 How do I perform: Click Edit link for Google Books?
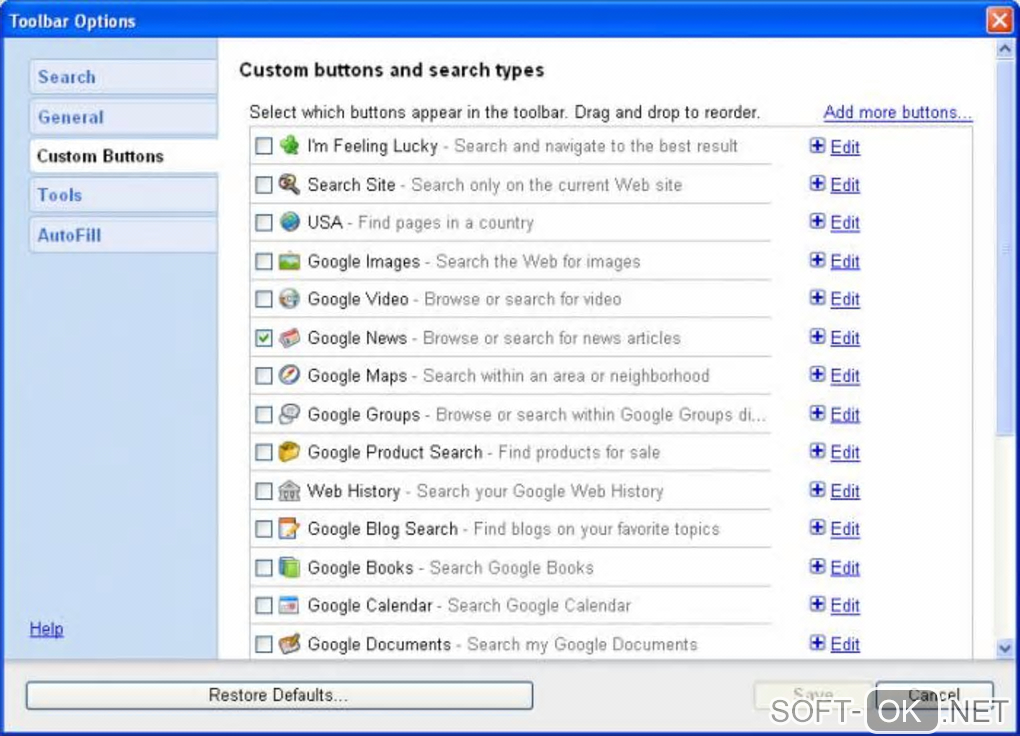[x=845, y=568]
